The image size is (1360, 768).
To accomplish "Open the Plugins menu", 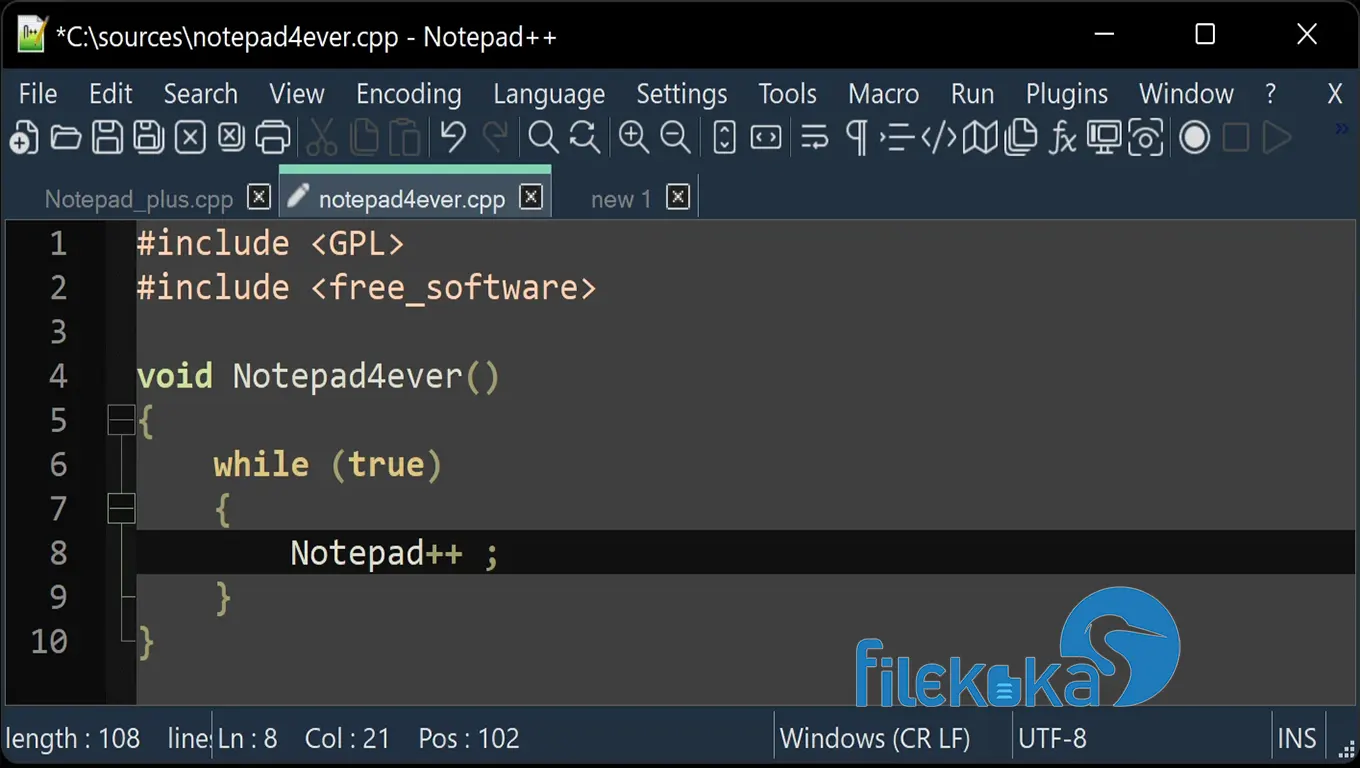I will point(1067,94).
